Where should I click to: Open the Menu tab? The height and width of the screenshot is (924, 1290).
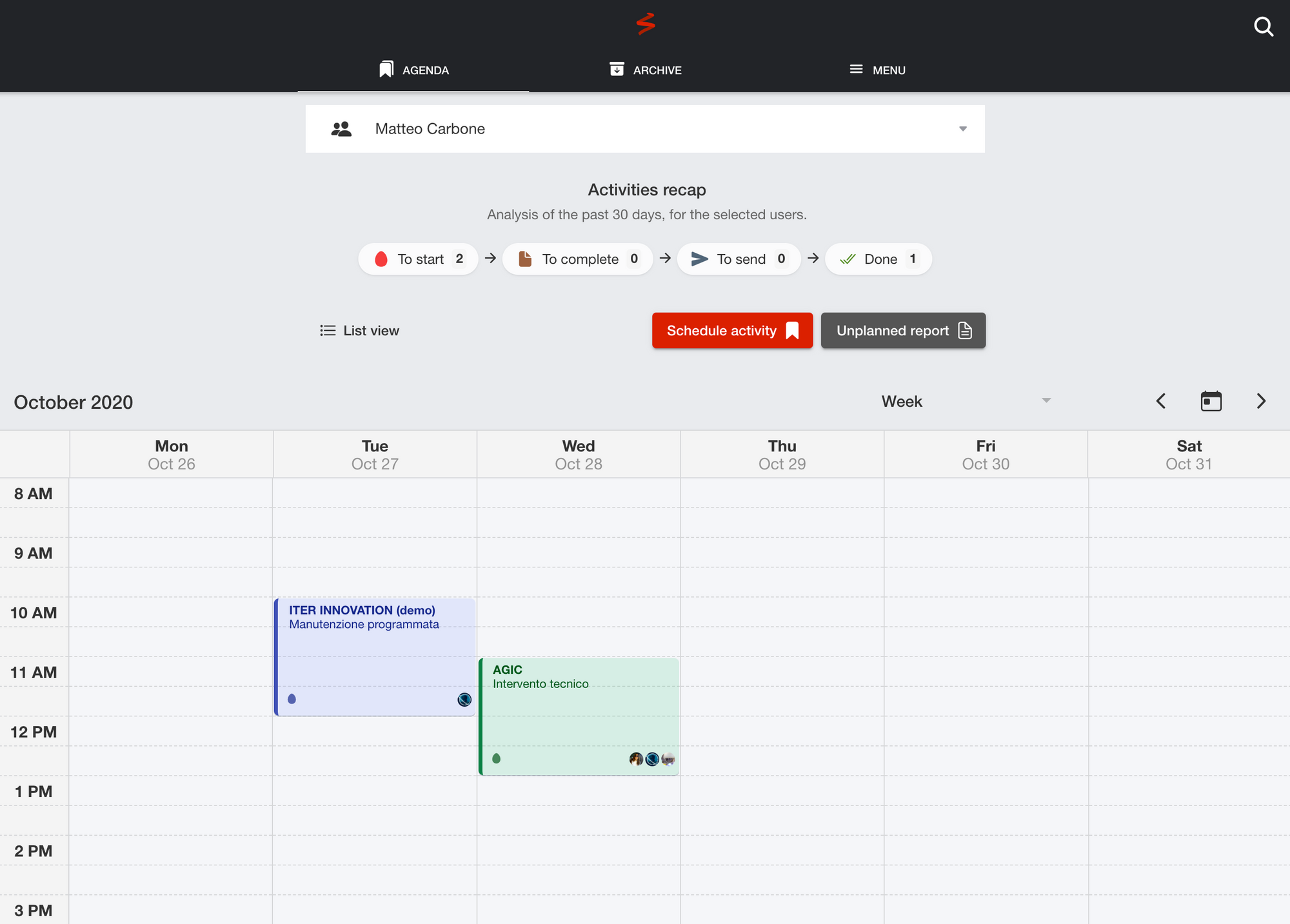877,70
